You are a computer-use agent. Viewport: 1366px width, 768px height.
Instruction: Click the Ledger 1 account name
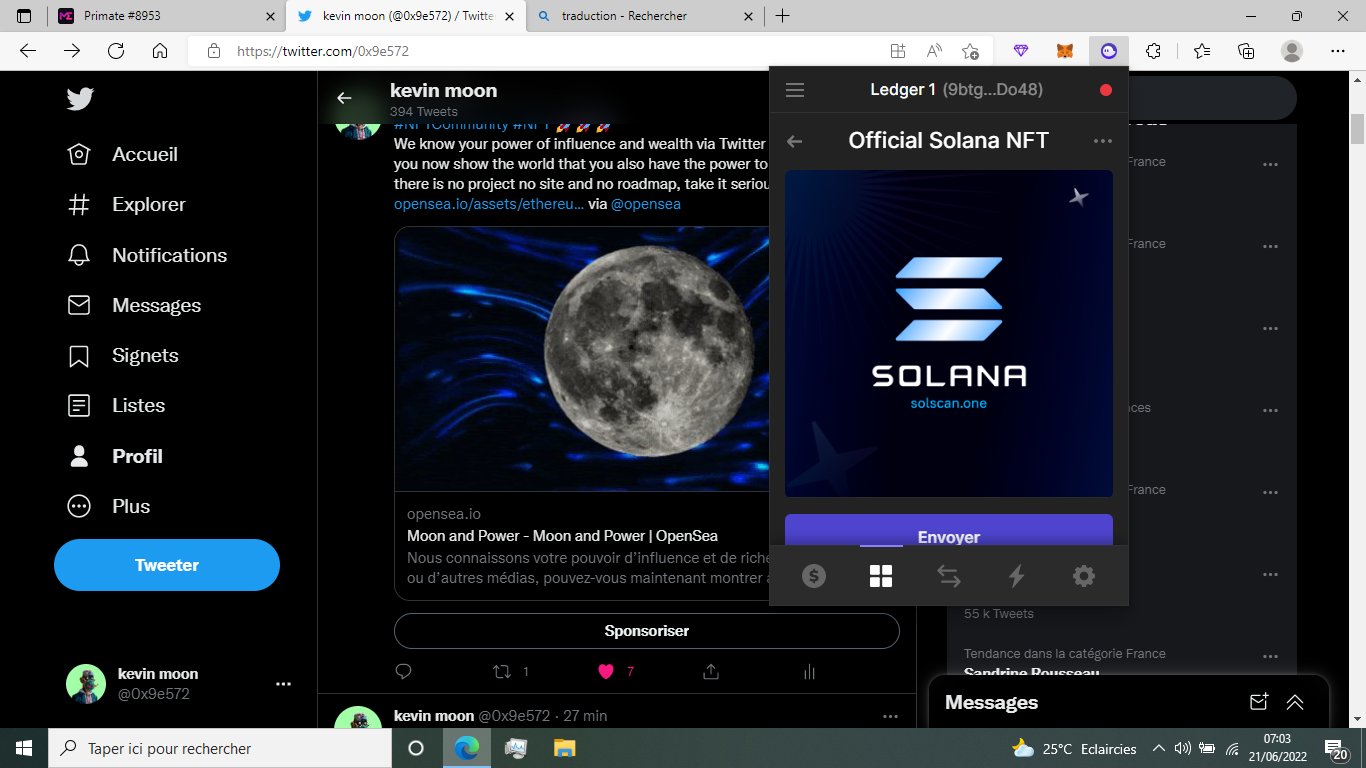[903, 90]
